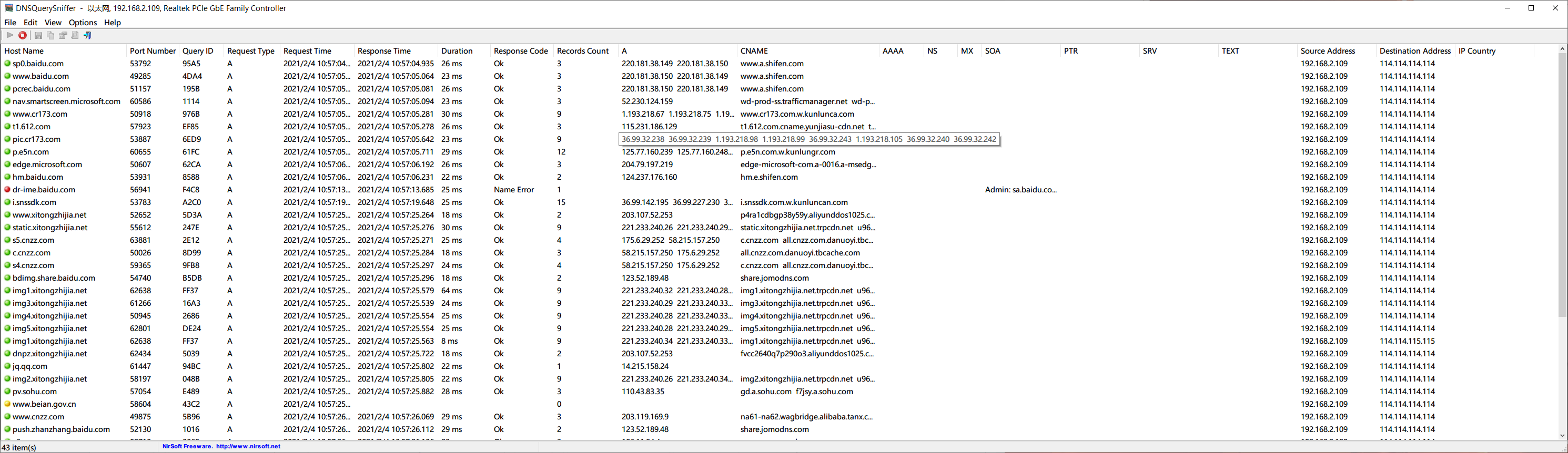This screenshot has width=1568, height=453.
Task: Open the View menu
Action: 53,23
